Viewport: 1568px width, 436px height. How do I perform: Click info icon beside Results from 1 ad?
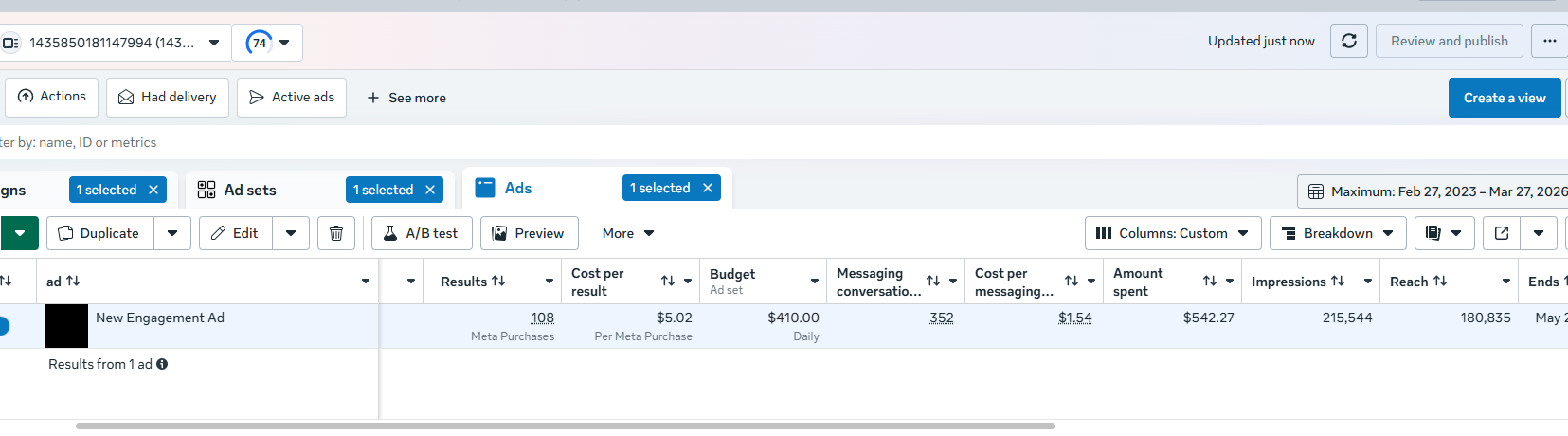point(162,364)
